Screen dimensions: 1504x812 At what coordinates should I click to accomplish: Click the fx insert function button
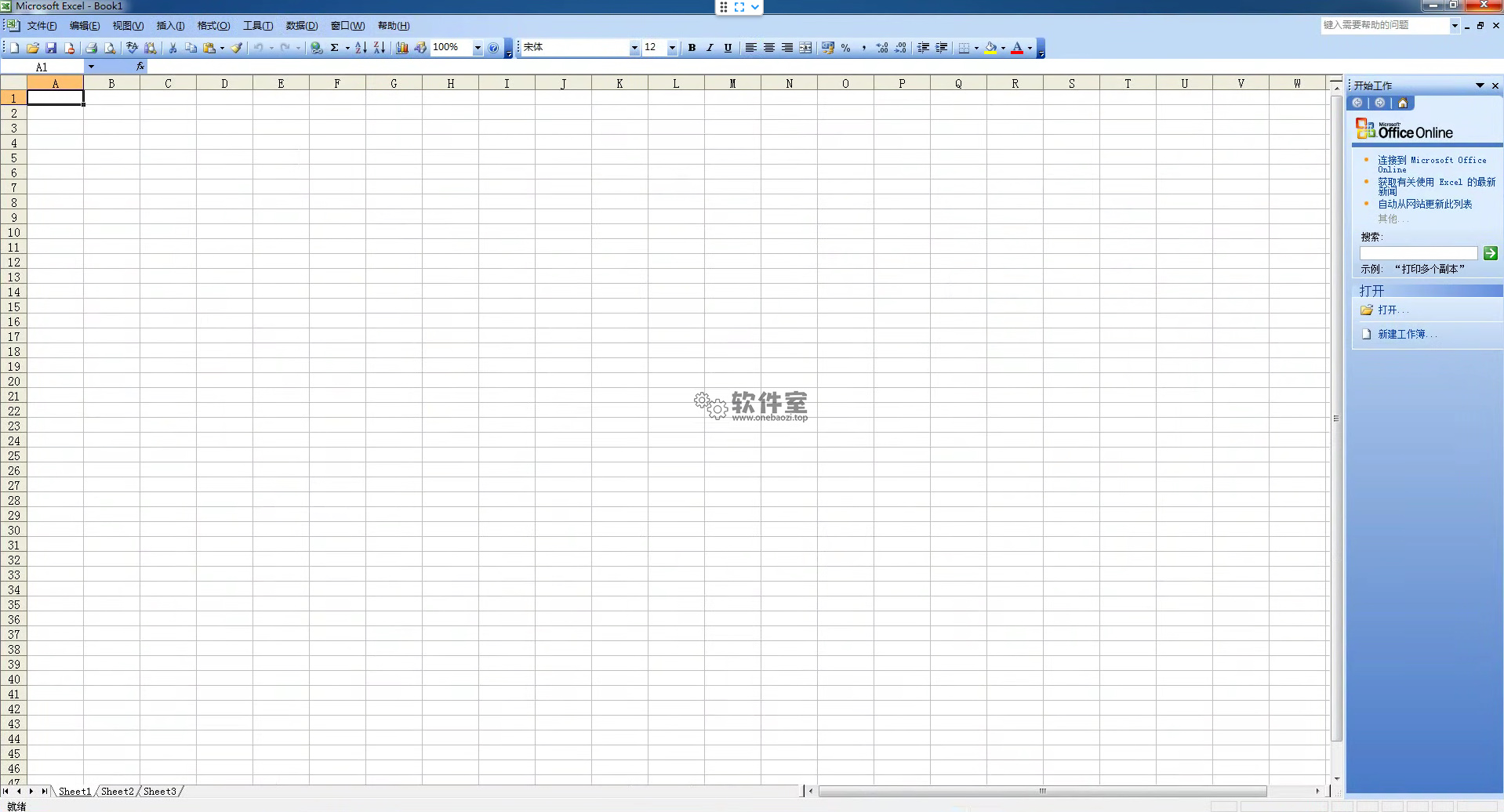point(140,67)
